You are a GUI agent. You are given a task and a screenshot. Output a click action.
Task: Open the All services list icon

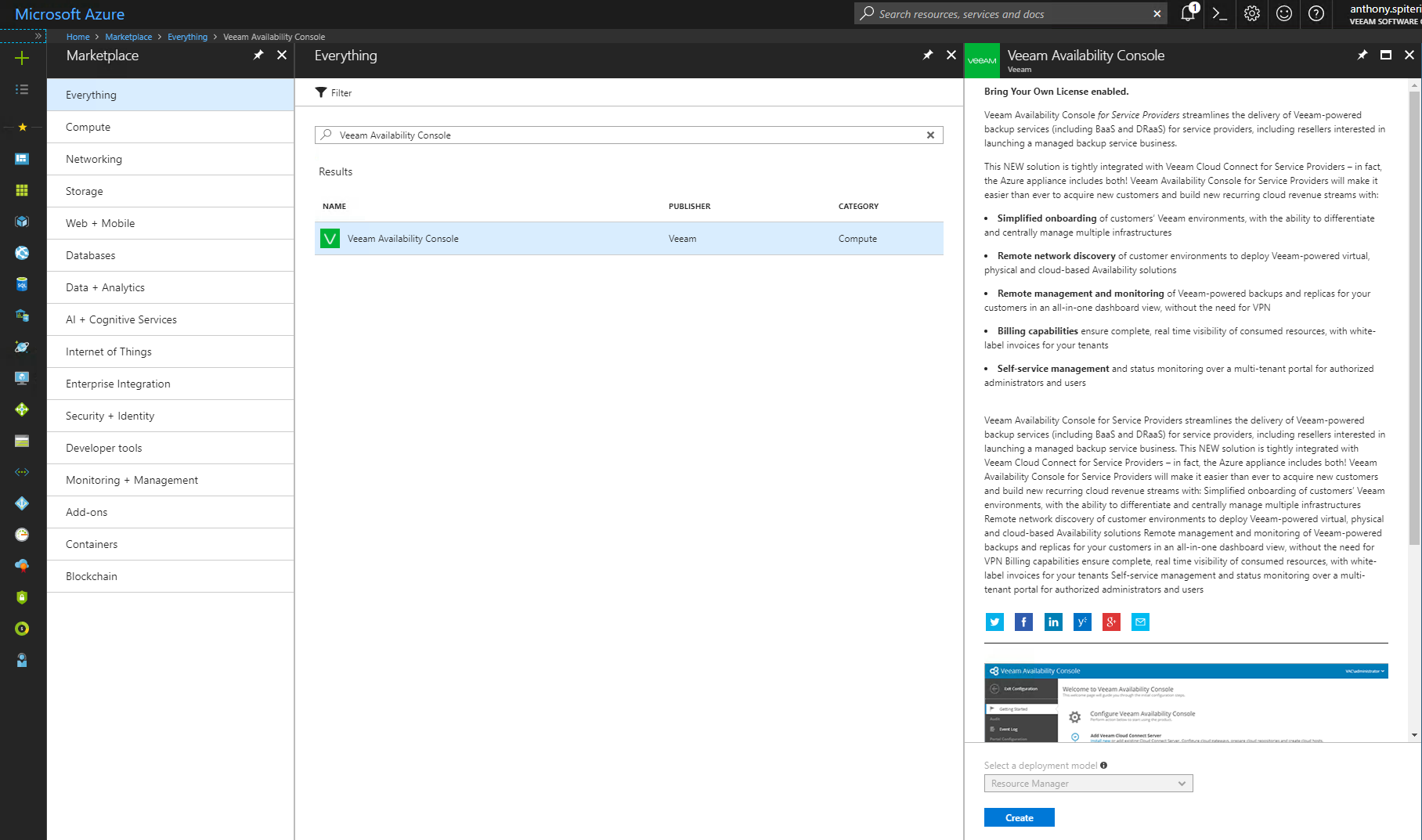[22, 89]
